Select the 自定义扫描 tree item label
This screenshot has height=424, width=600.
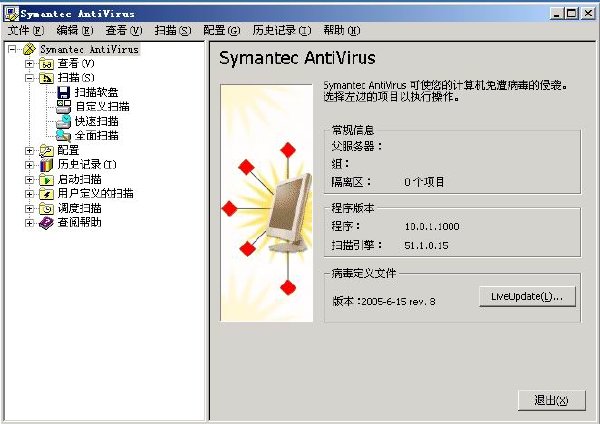102,106
